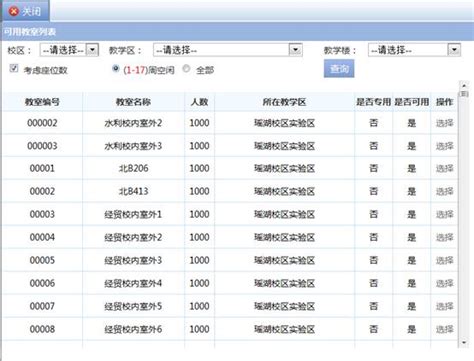Click room number cell 00003

pyautogui.click(x=42, y=214)
